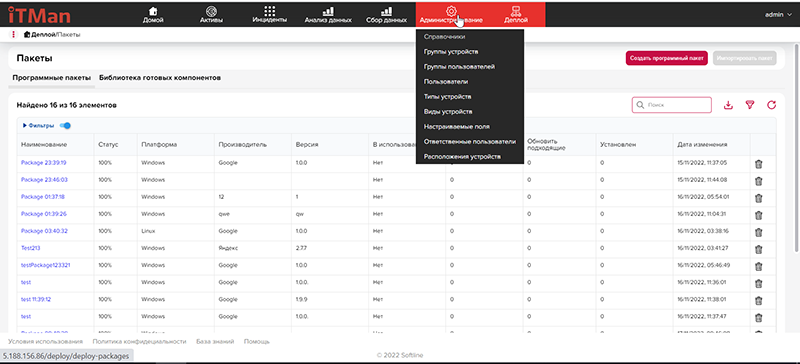Viewport: 800px width, 364px height.
Task: Expand the Фильтры section
Action: click(x=39, y=126)
